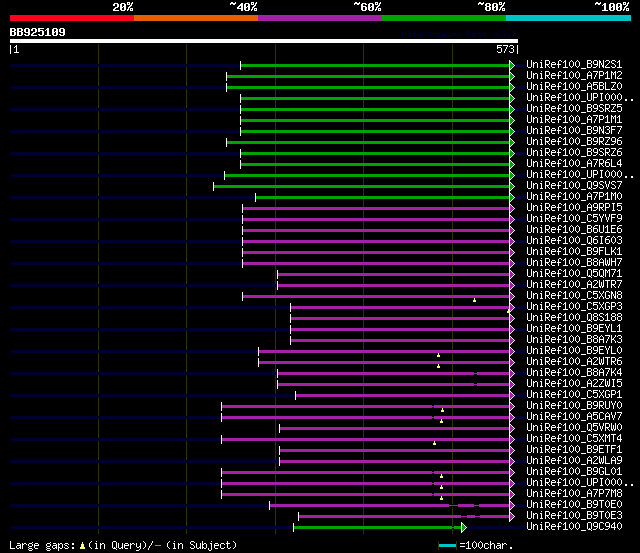Open hit UniRef100_B9N3F7
This screenshot has width=640, height=553.
point(574,131)
